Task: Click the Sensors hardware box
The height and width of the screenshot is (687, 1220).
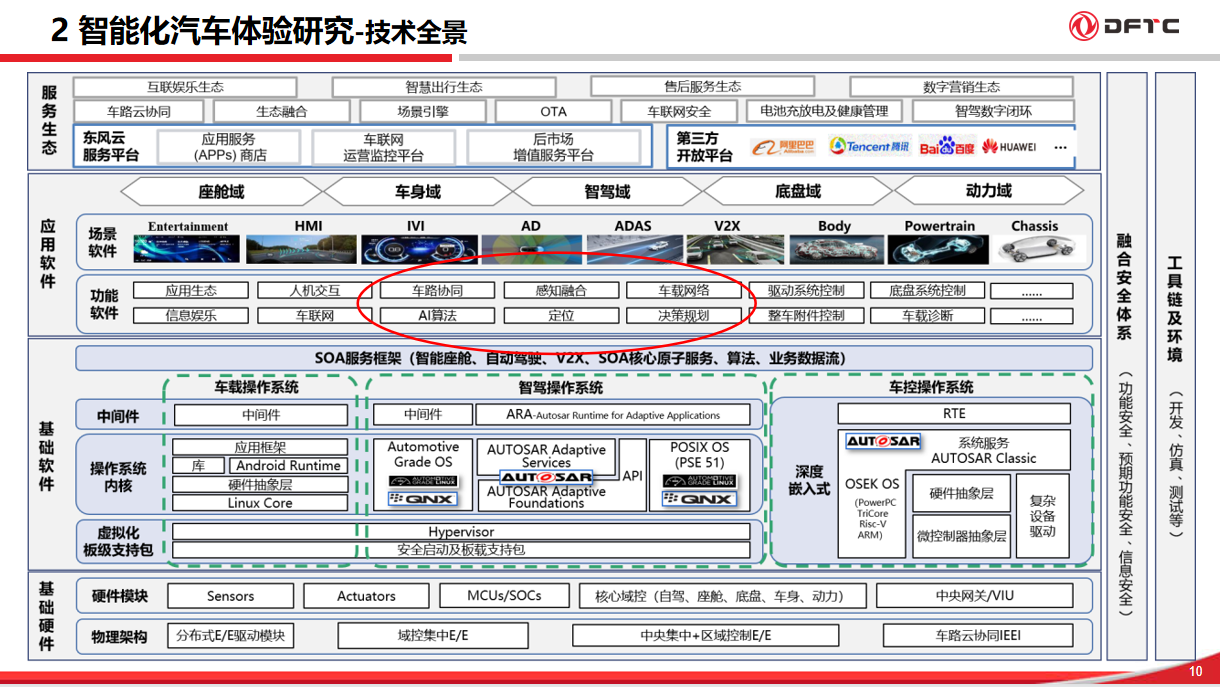Action: click(230, 596)
